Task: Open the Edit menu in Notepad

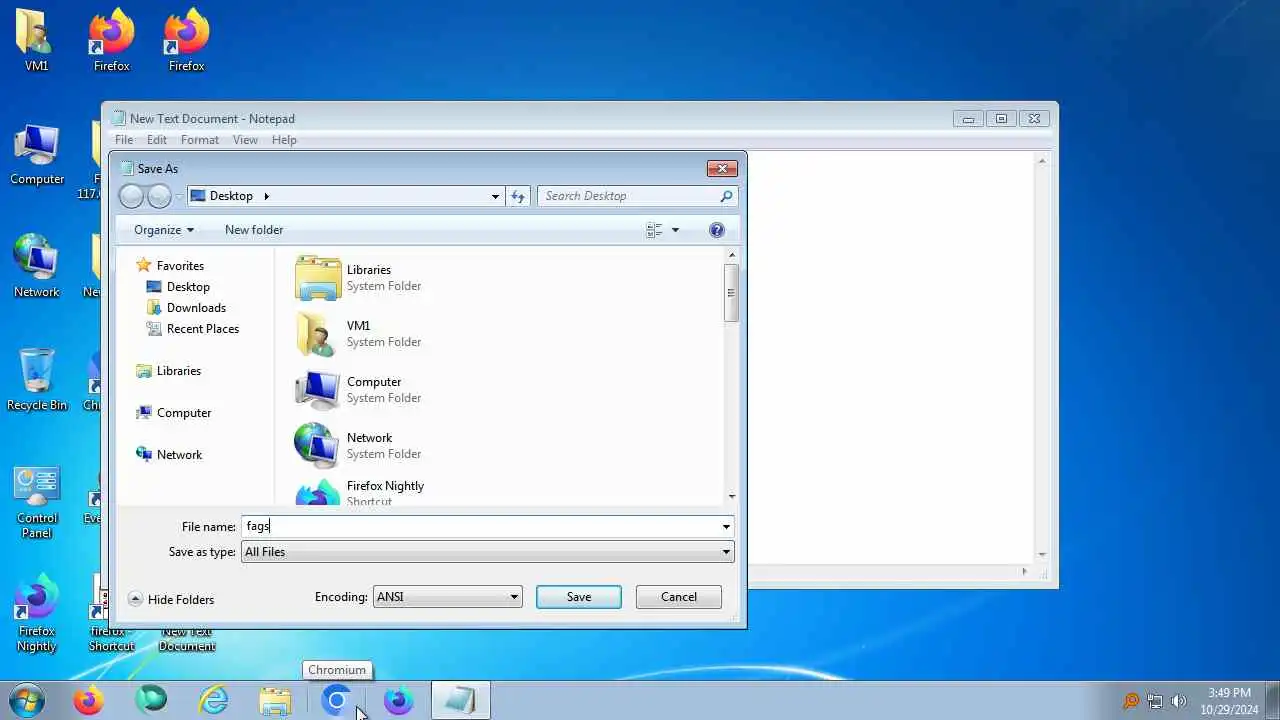Action: tap(157, 140)
